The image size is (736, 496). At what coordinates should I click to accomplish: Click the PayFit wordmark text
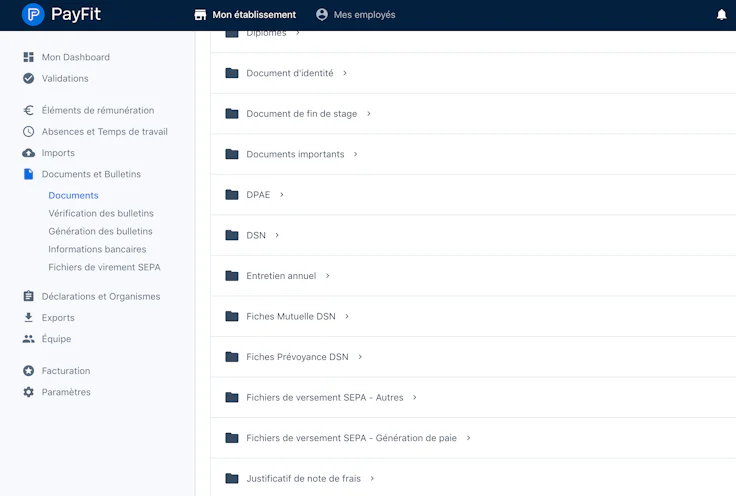pyautogui.click(x=76, y=14)
